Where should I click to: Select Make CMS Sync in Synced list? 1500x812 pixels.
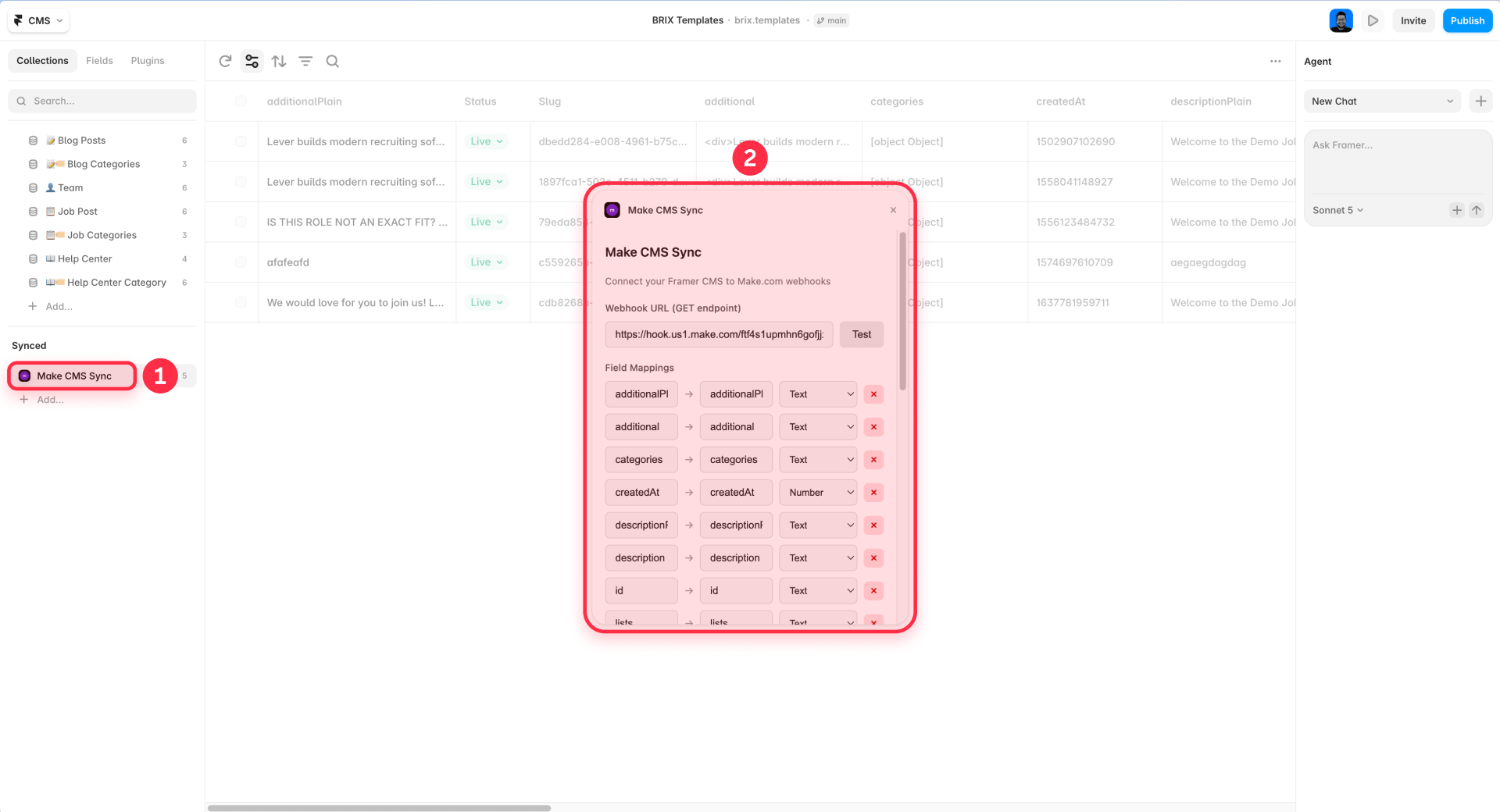(73, 376)
